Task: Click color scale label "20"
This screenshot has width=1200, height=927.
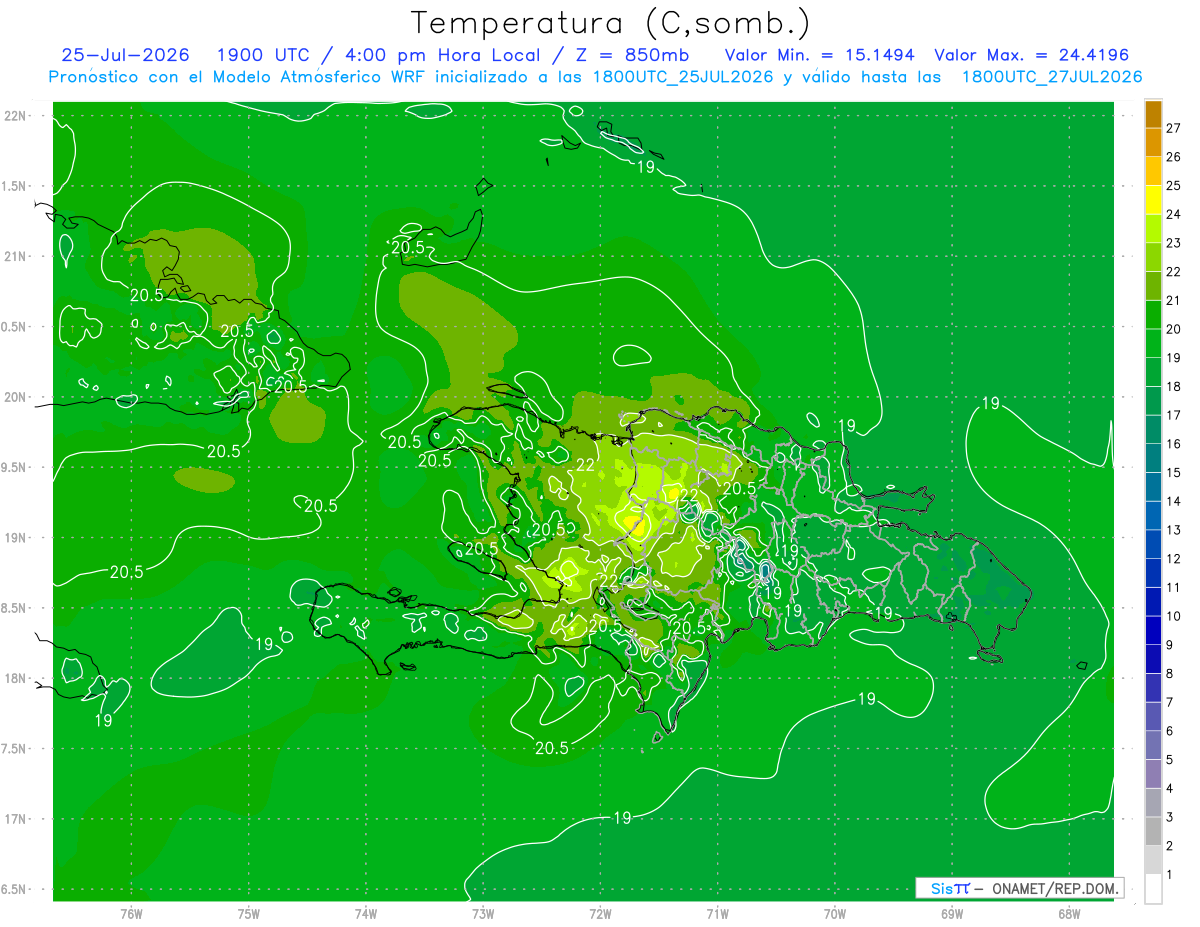Action: [x=1174, y=329]
